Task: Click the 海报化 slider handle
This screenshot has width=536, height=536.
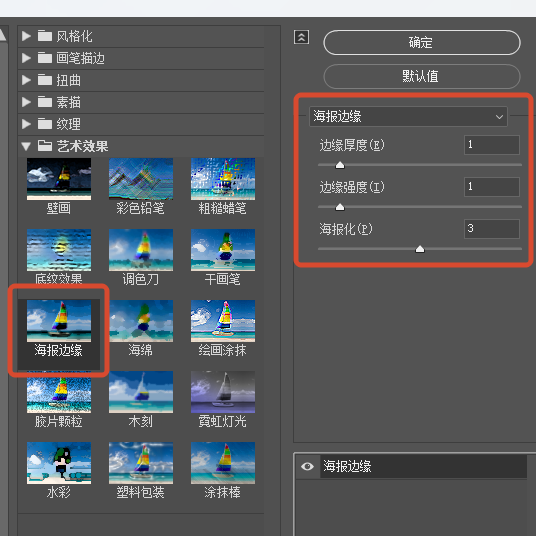Action: coord(420,249)
